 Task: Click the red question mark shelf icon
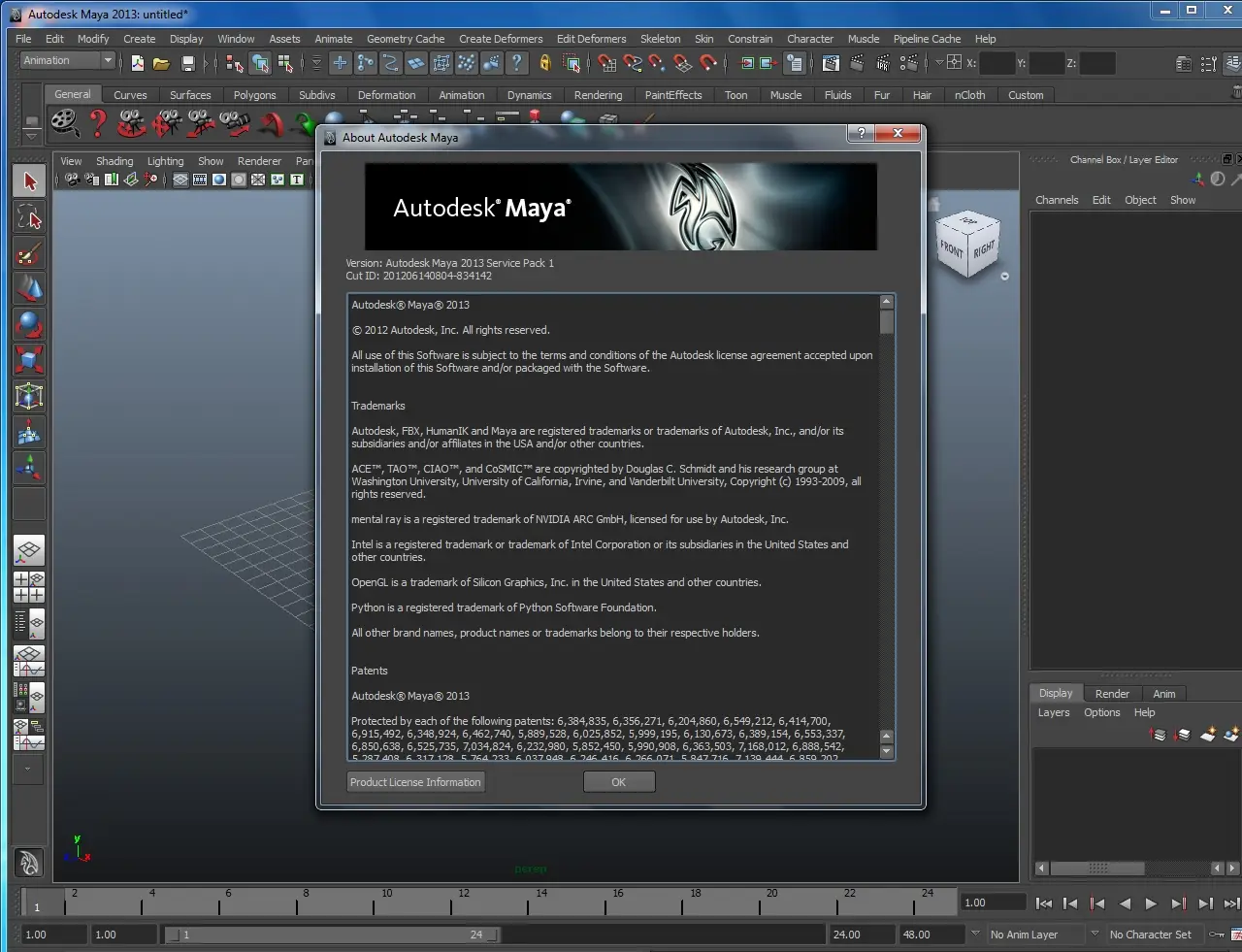[x=98, y=123]
